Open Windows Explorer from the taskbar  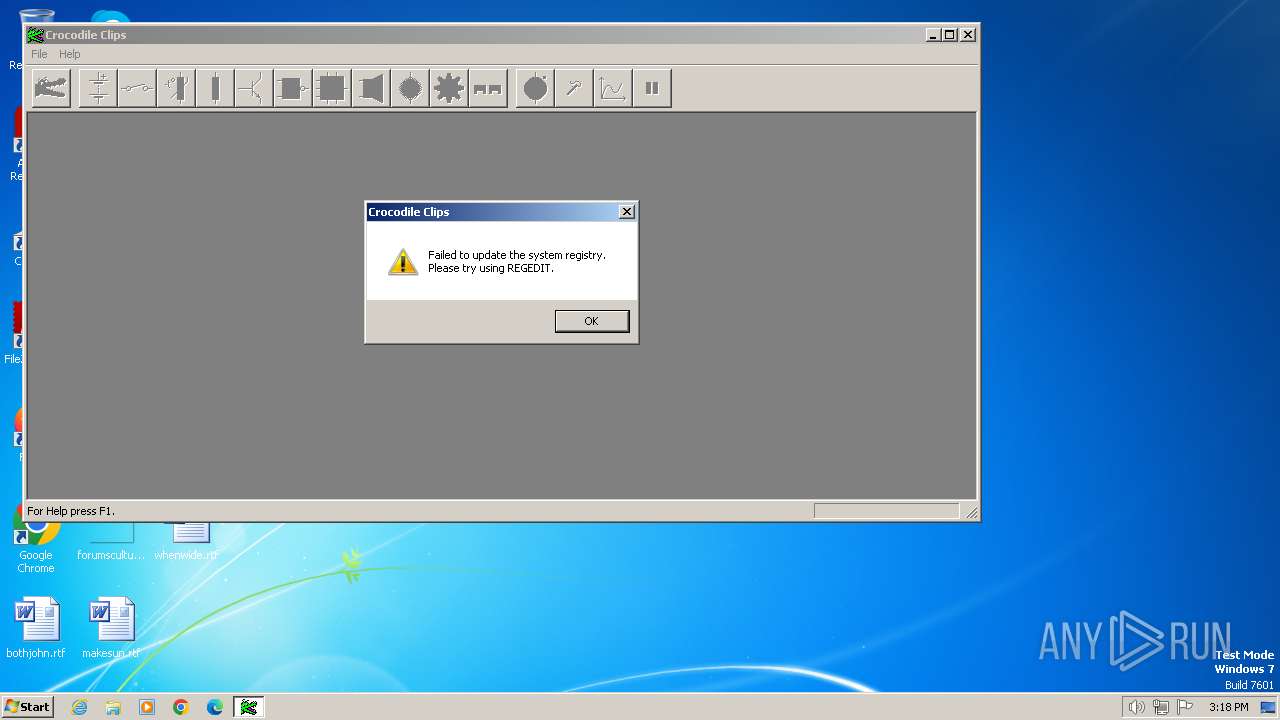point(113,707)
